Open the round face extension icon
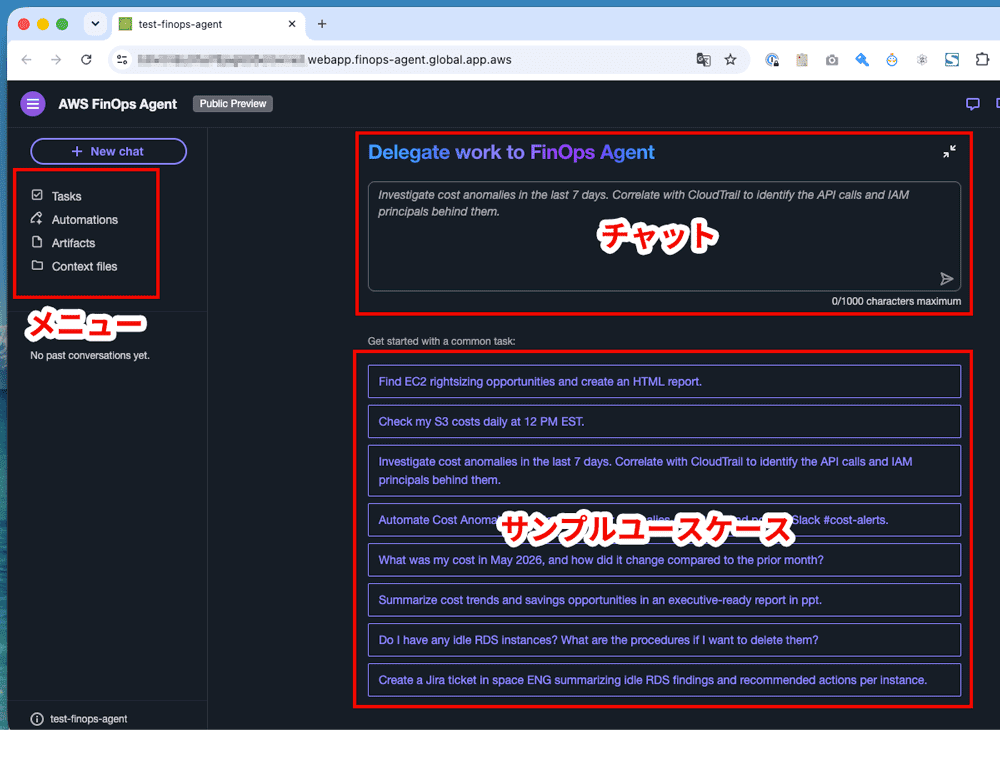The width and height of the screenshot is (1000, 757). point(892,60)
